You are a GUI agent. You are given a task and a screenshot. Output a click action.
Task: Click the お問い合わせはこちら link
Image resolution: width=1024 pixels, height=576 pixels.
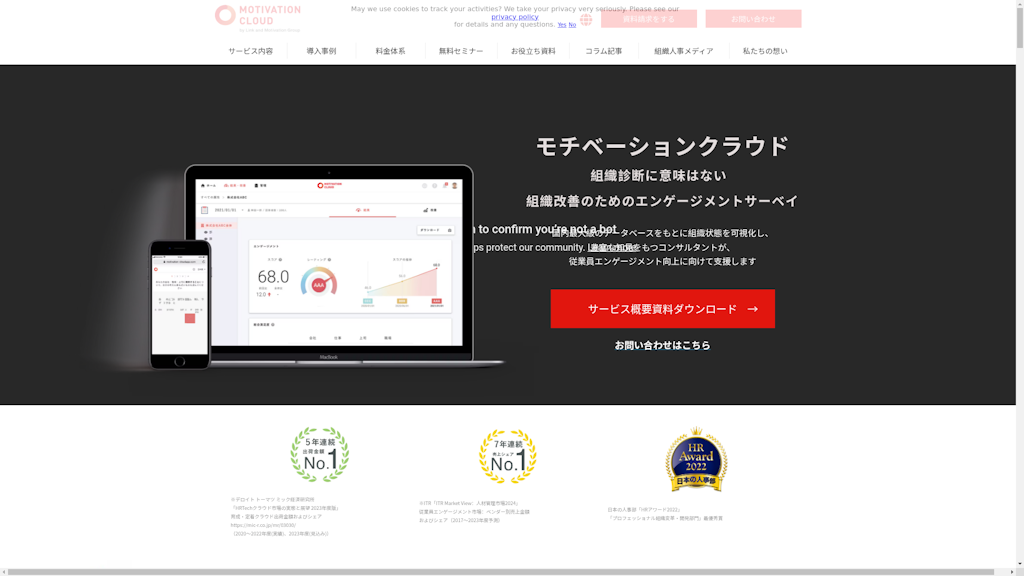tap(663, 345)
